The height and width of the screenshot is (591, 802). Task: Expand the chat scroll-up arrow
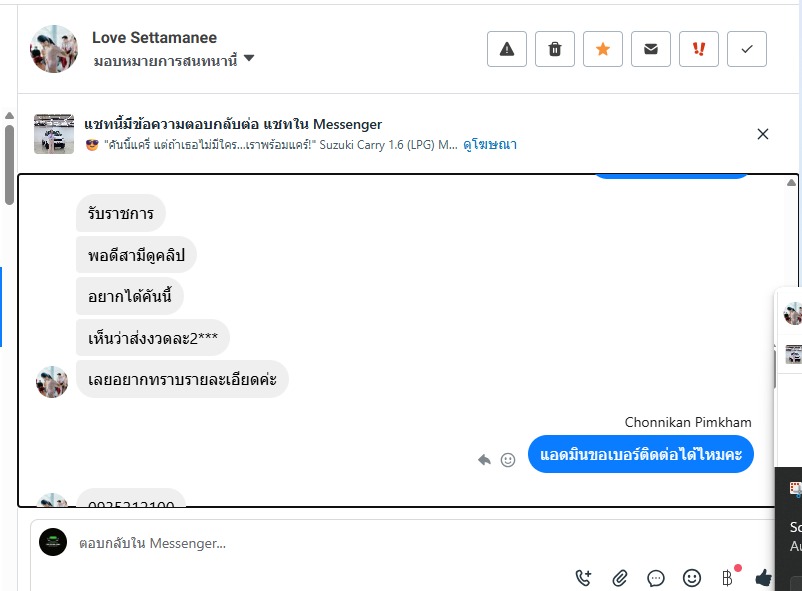pos(791,183)
